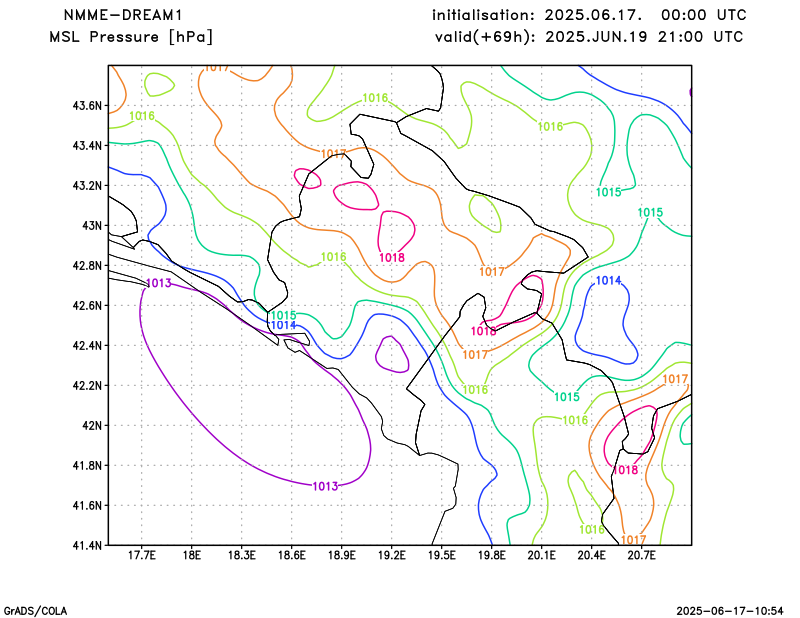Click the 43.2N latitude label
800x618 pixels.
pyautogui.click(x=87, y=185)
